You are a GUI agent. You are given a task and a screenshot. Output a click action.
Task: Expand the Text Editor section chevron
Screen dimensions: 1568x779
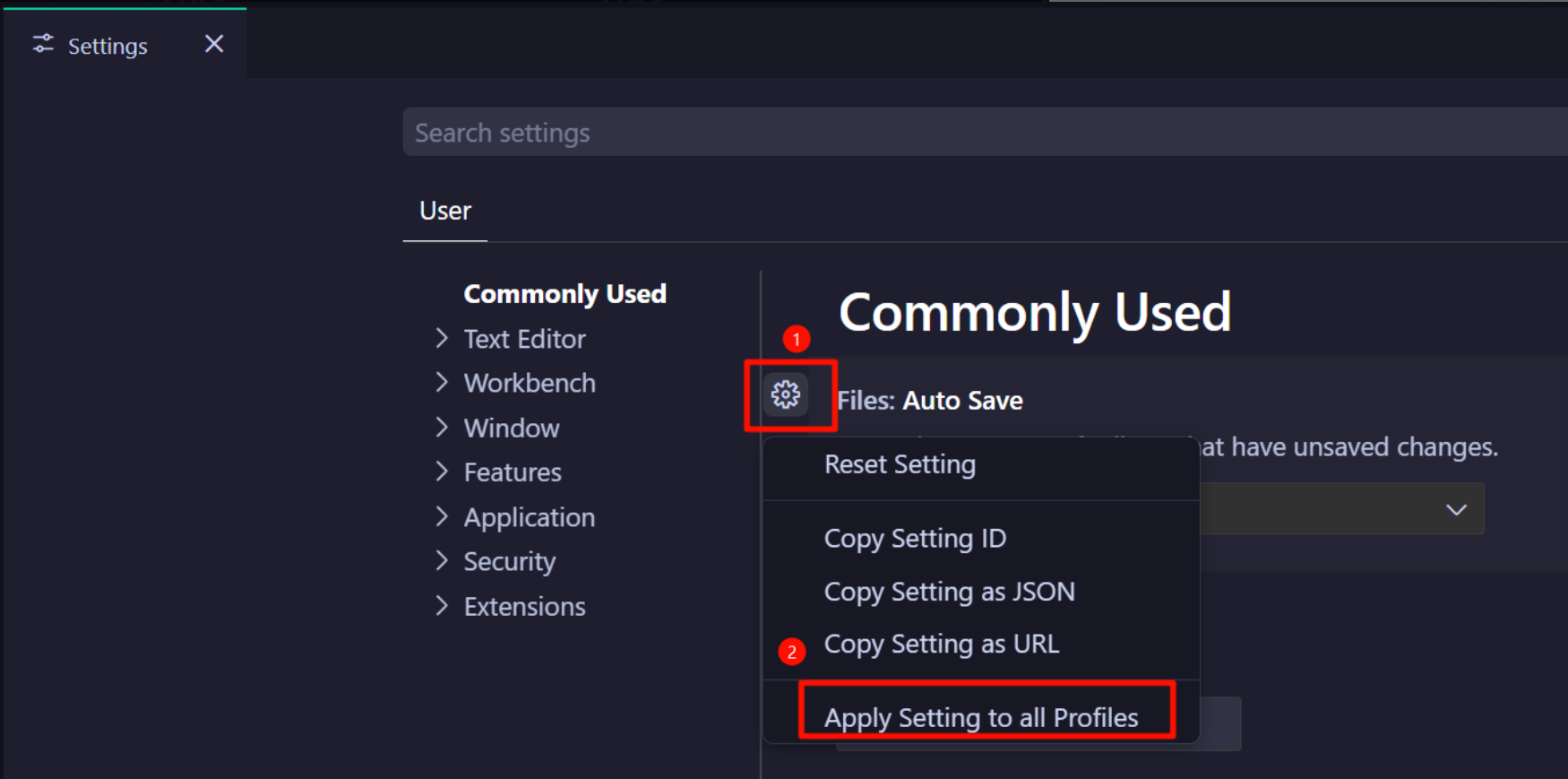[442, 338]
